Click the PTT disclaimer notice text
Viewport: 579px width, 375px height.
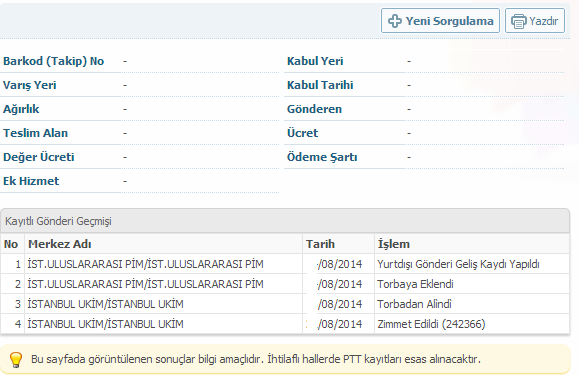256,359
